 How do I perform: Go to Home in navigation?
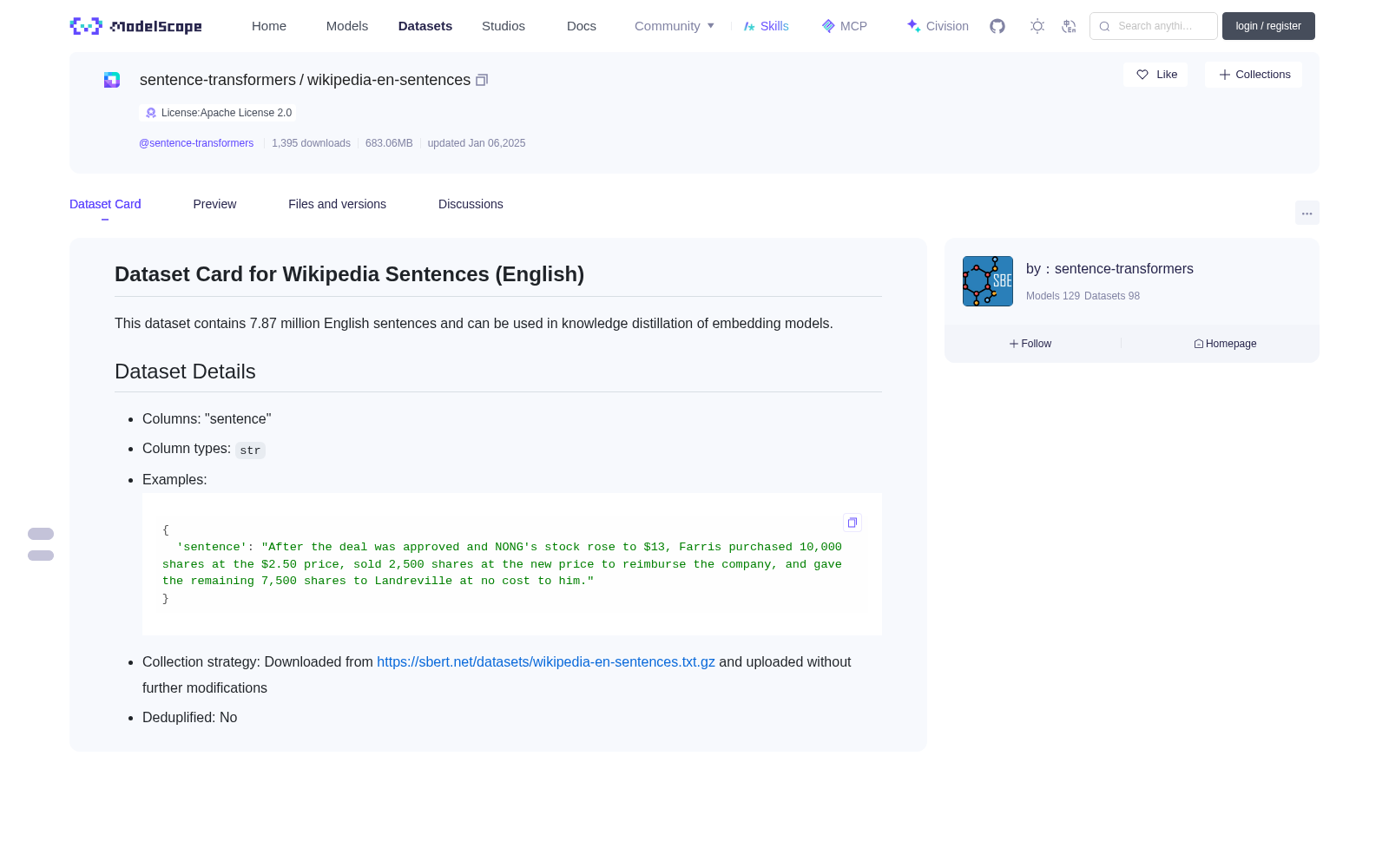(269, 26)
